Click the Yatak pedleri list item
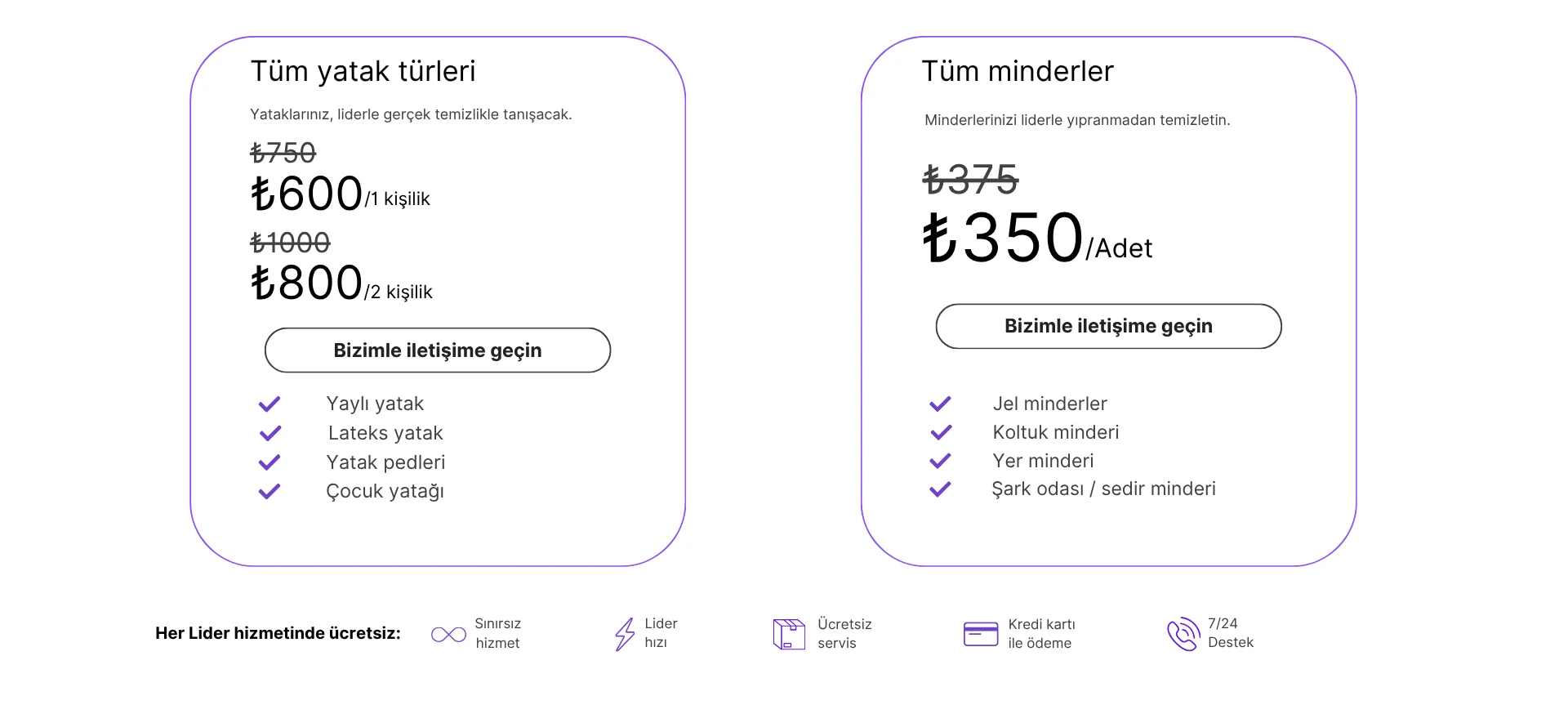This screenshot has width=1568, height=705. click(385, 462)
